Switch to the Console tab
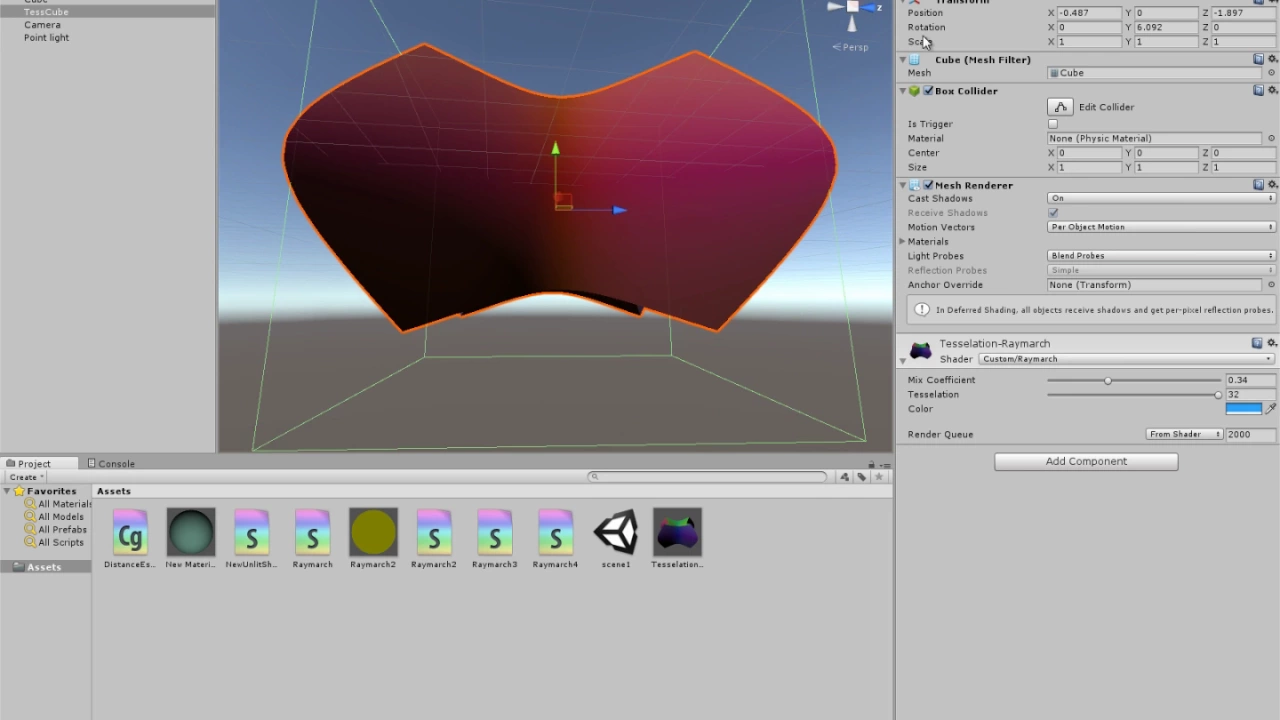The height and width of the screenshot is (720, 1280). coord(111,464)
